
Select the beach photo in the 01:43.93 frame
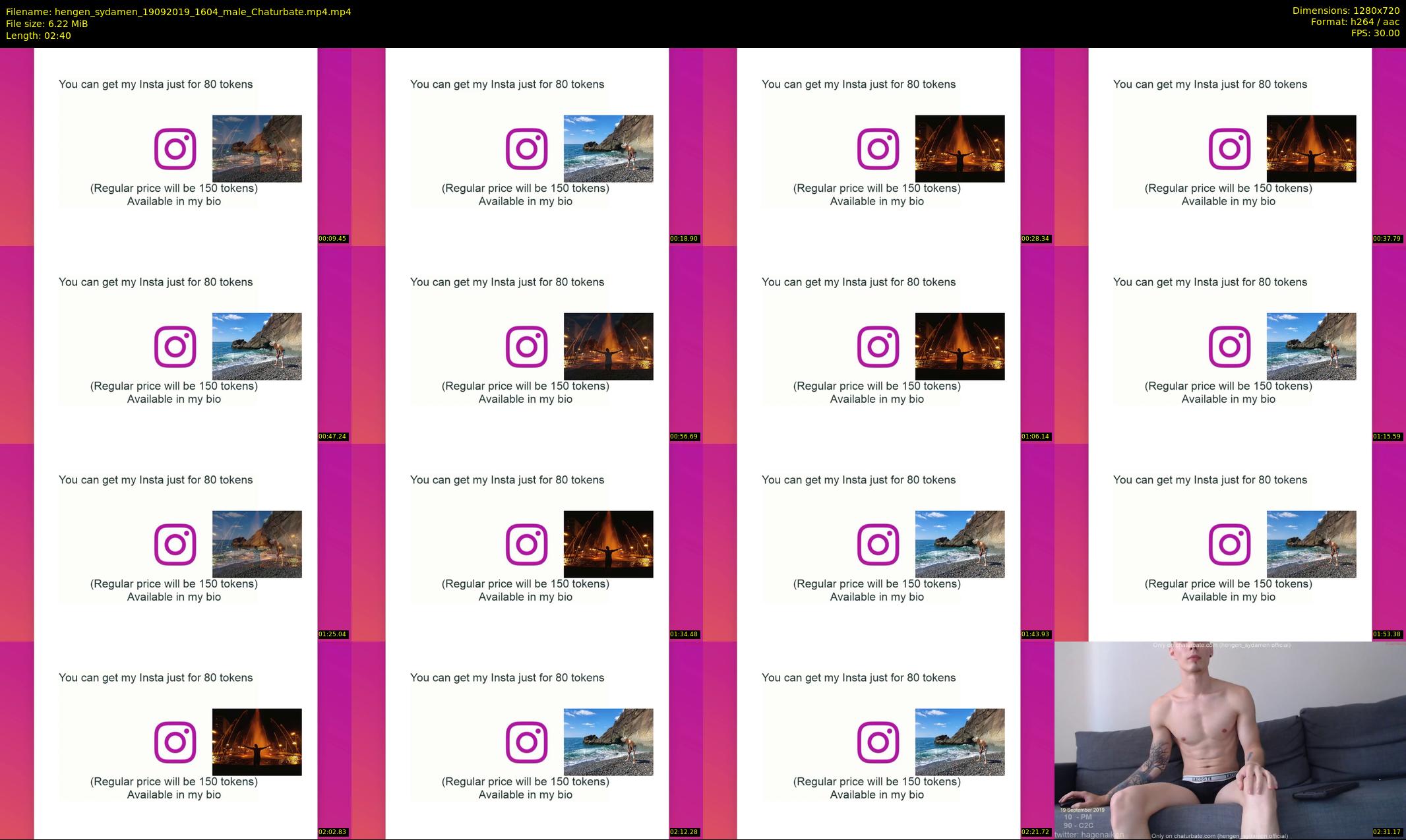(x=960, y=545)
